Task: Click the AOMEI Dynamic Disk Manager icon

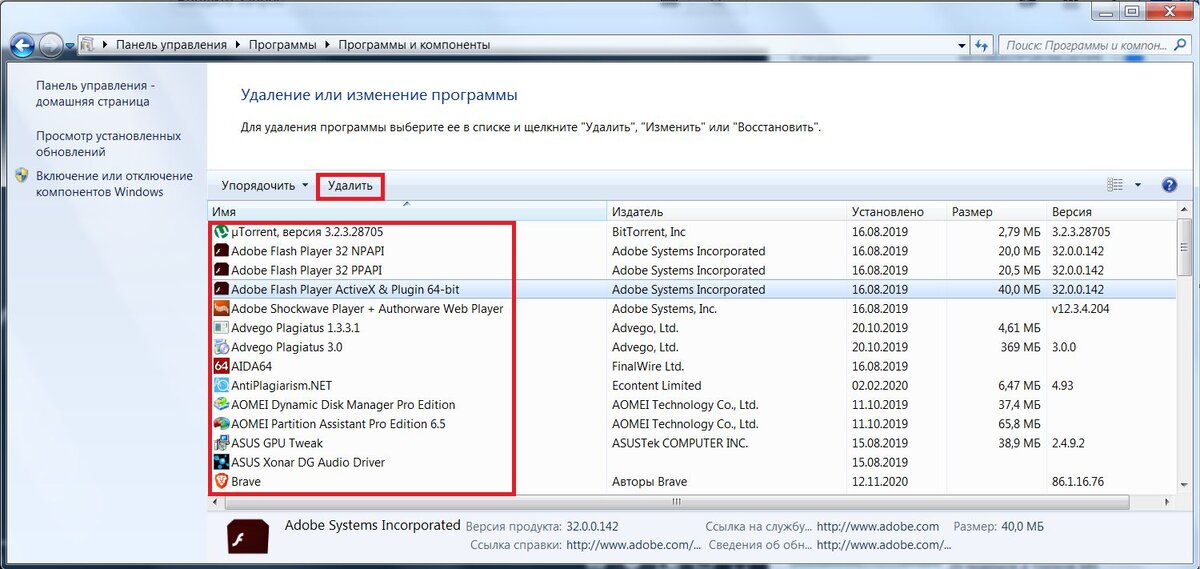Action: click(x=222, y=405)
